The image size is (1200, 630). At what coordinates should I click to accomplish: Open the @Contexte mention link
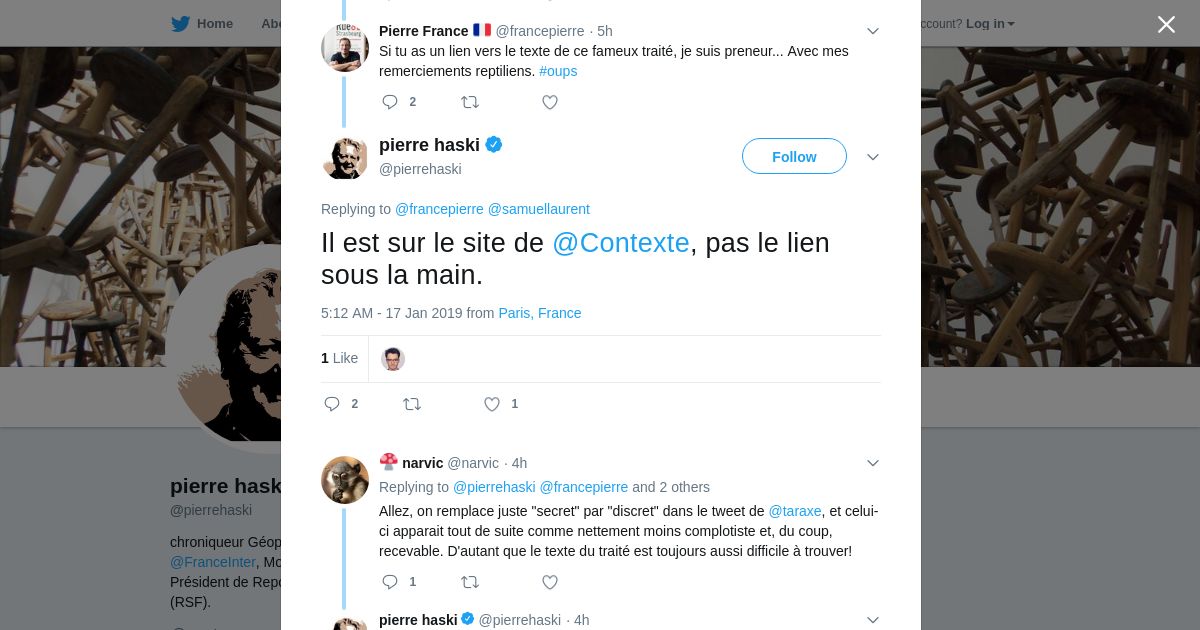tap(621, 243)
